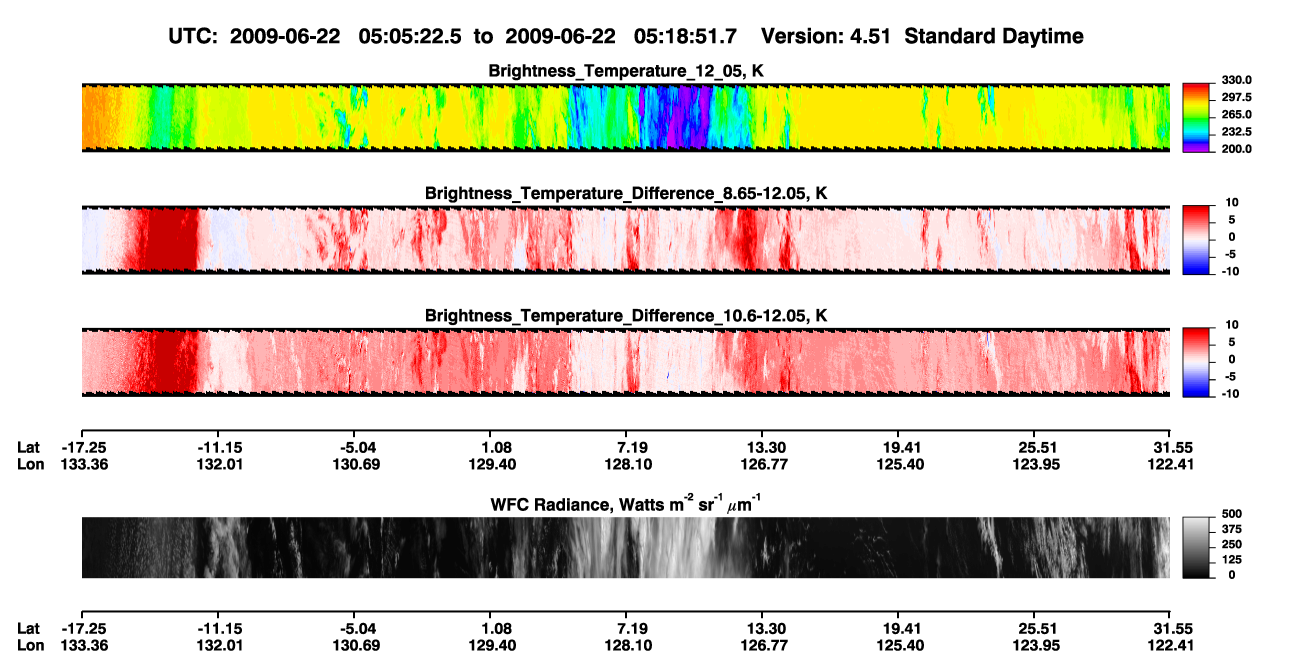This screenshot has width=1300, height=667.
Task: Click the '-10' label on 10.6-12.05 color bar
Action: pos(1230,394)
